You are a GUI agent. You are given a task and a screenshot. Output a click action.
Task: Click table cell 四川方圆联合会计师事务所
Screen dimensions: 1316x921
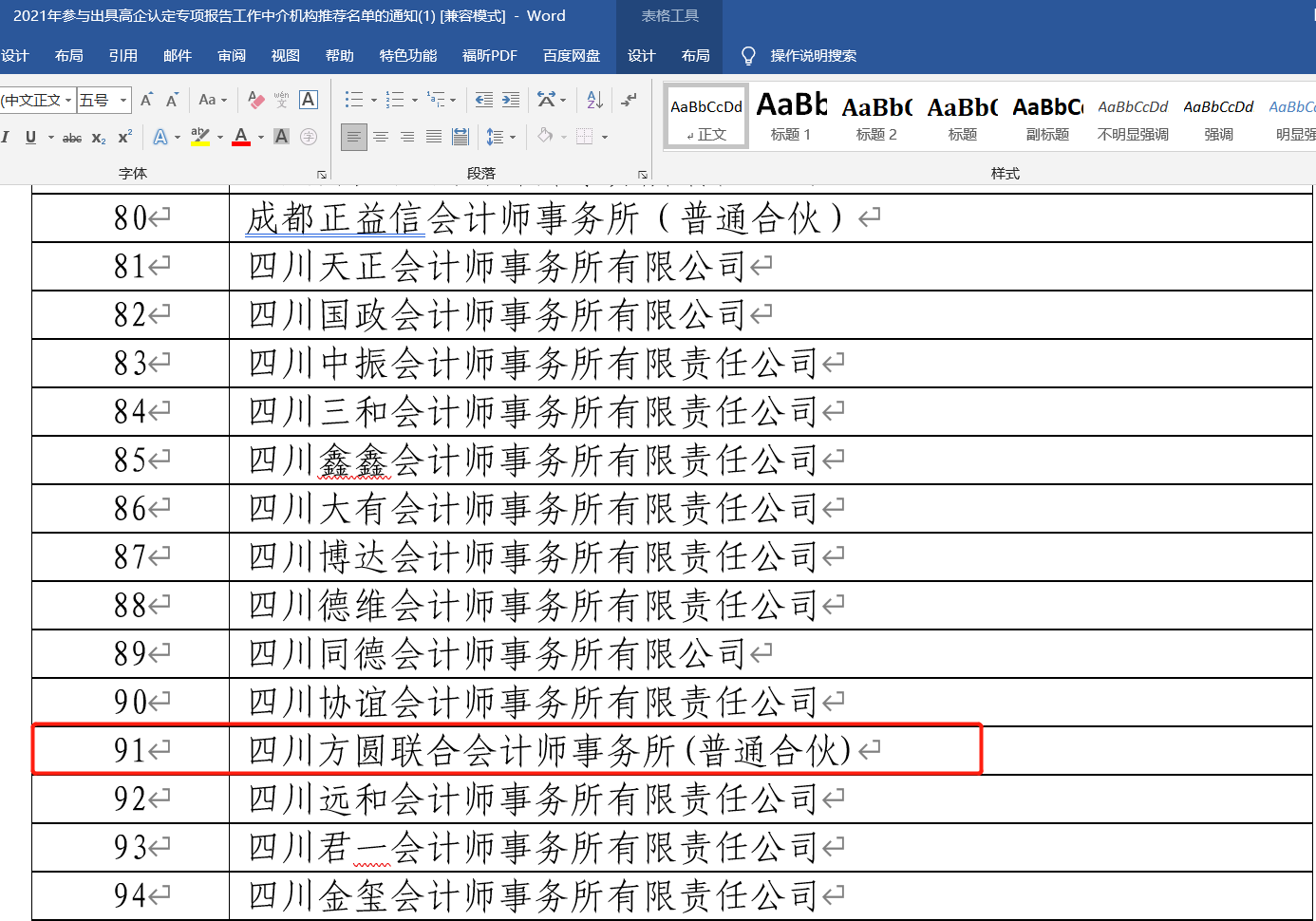(551, 751)
